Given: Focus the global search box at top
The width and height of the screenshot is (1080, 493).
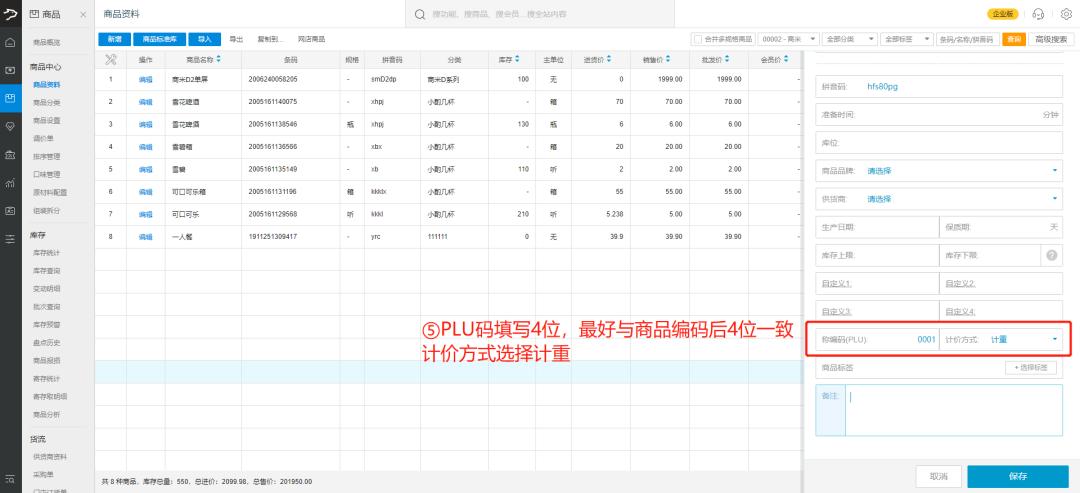Looking at the screenshot, I should [540, 14].
